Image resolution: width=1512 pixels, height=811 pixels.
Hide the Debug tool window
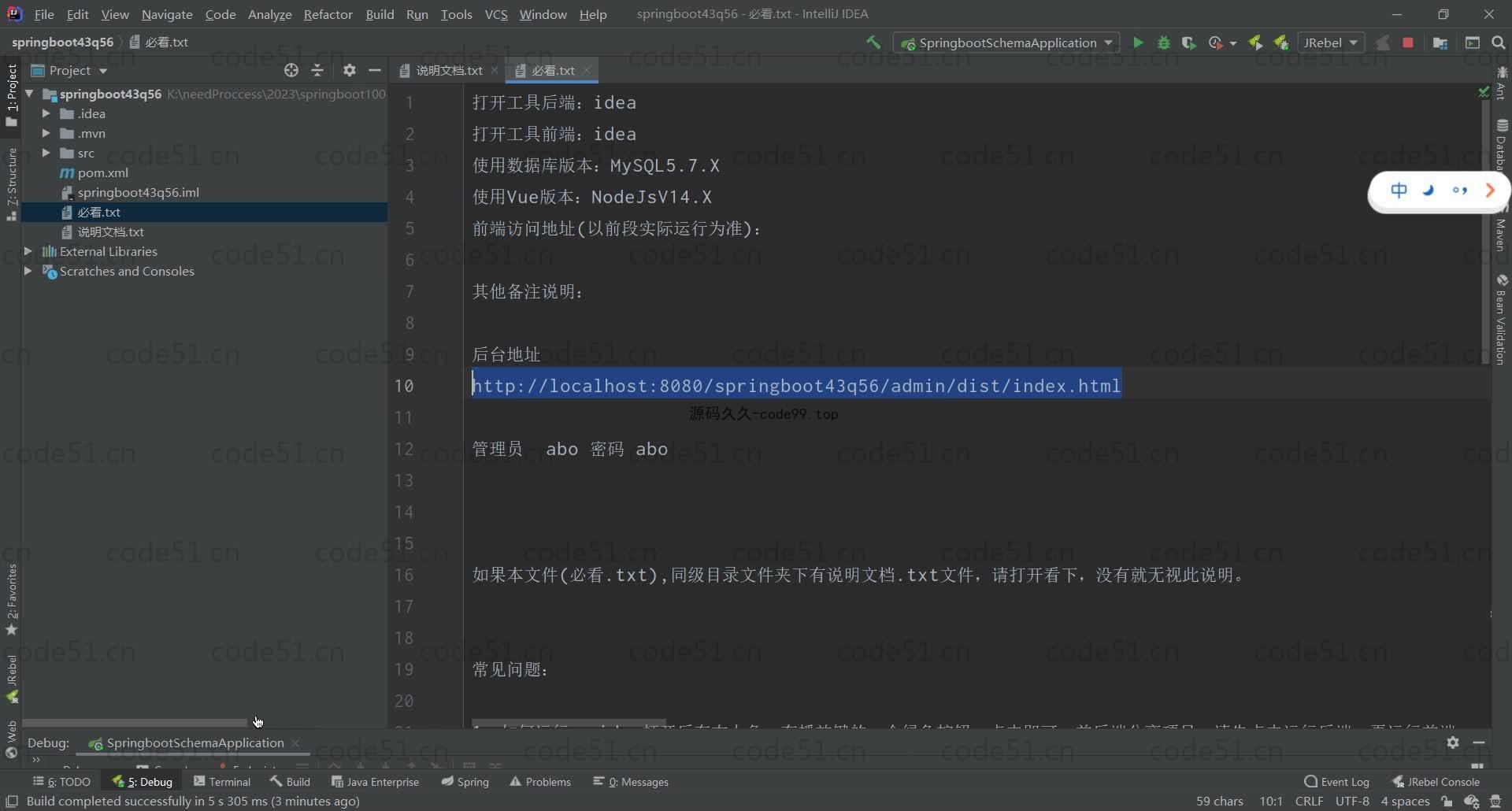pos(1479,742)
